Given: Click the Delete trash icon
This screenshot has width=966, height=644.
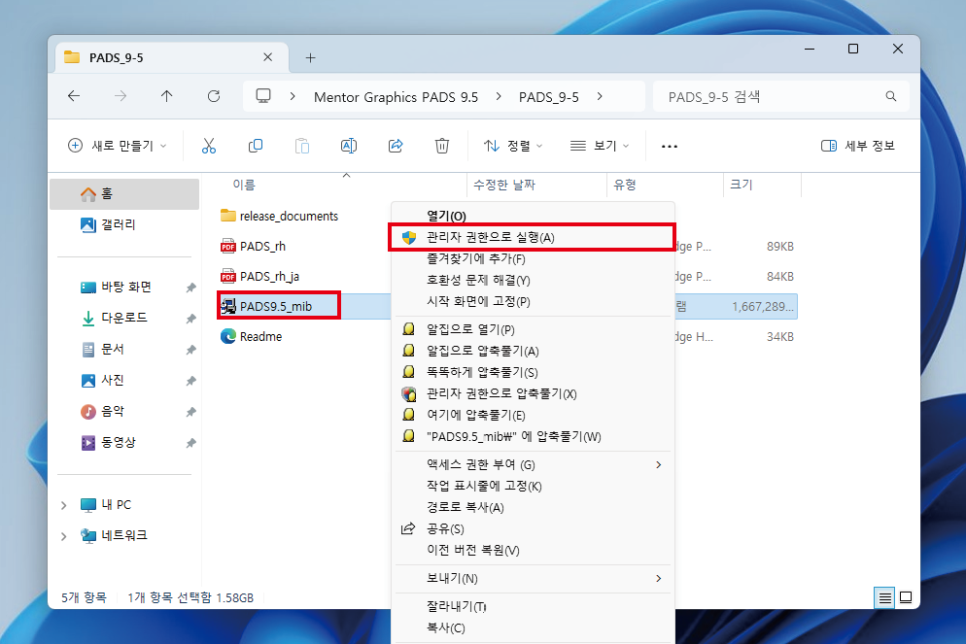Looking at the screenshot, I should [x=442, y=146].
